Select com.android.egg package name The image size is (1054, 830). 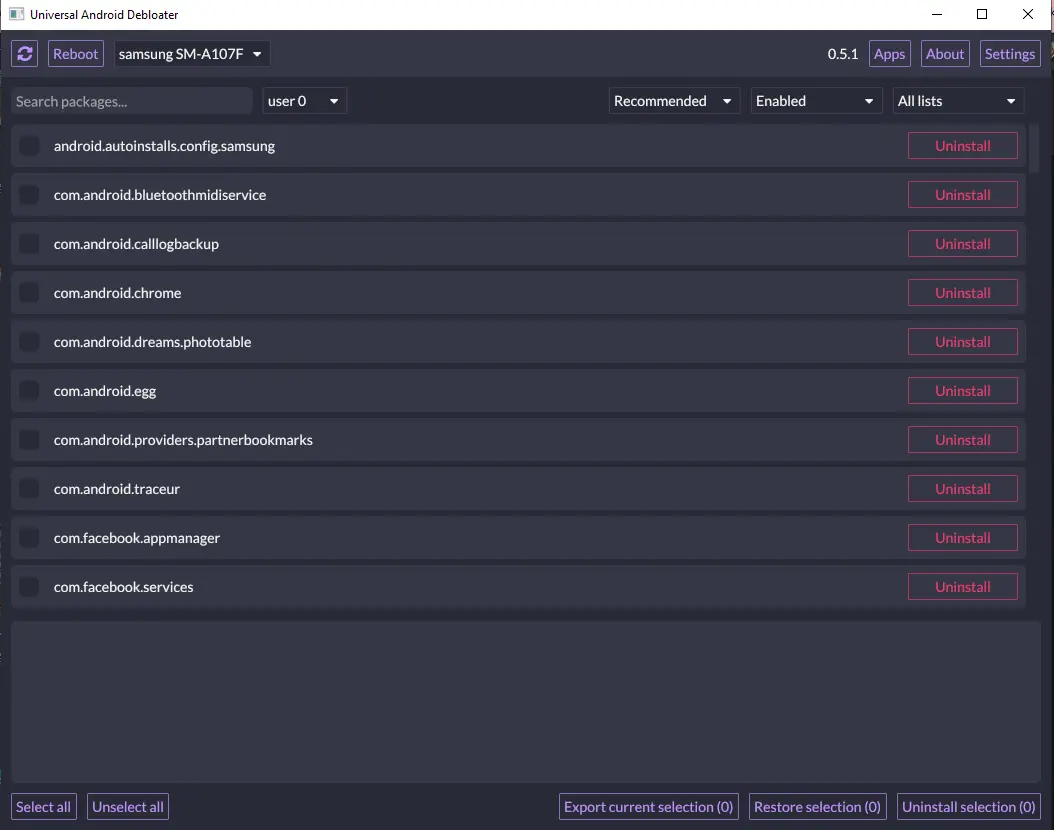click(105, 391)
